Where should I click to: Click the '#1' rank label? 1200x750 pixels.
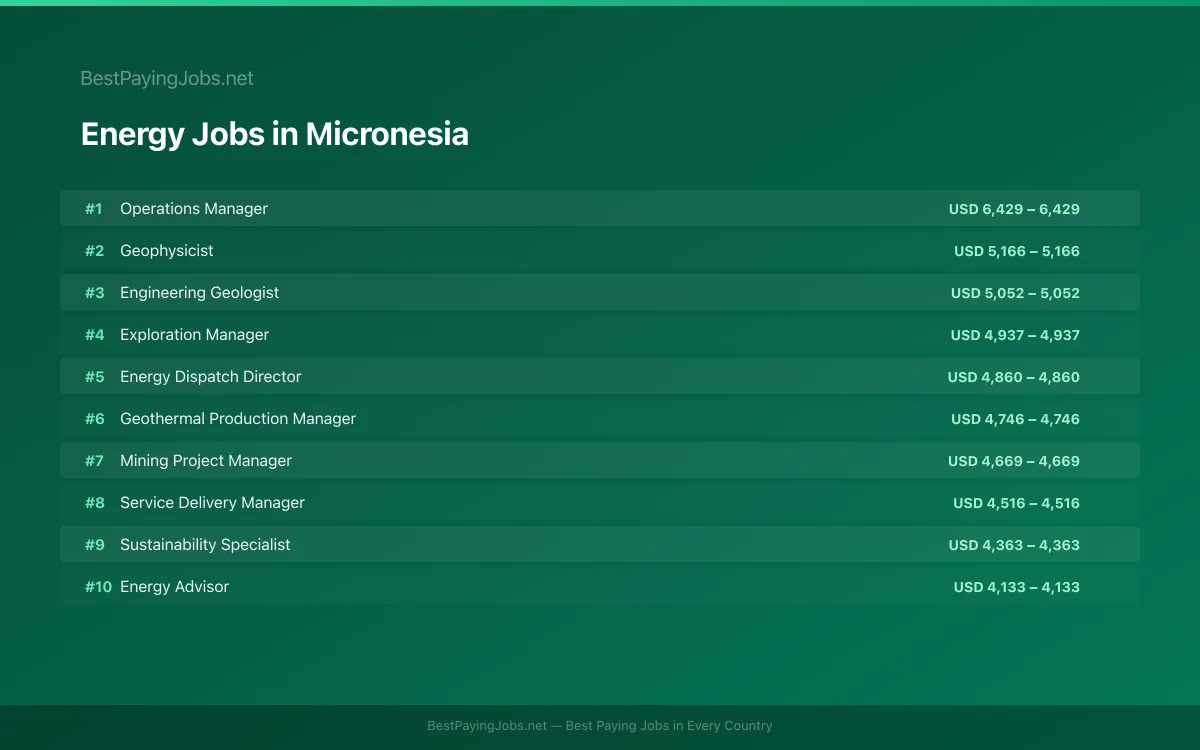coord(94,209)
